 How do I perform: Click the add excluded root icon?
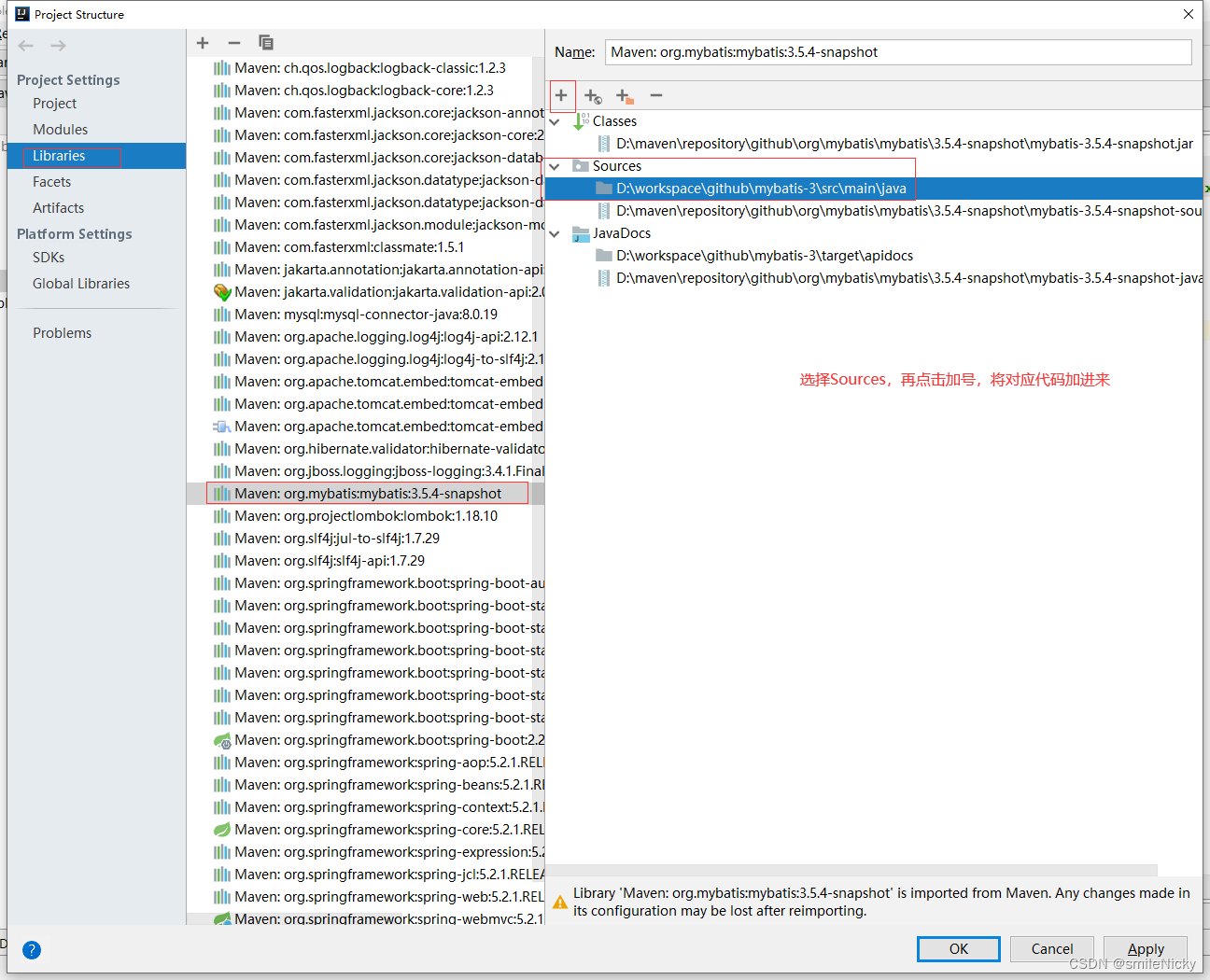click(x=625, y=95)
